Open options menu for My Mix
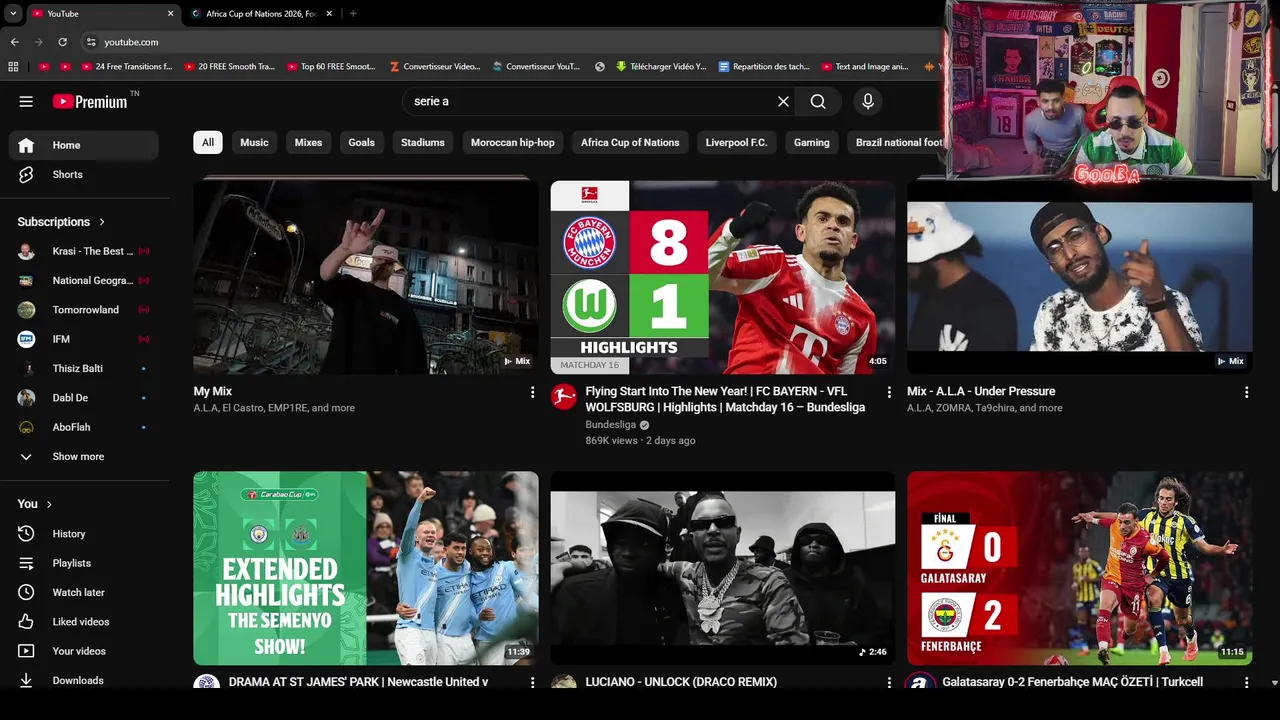 (532, 393)
